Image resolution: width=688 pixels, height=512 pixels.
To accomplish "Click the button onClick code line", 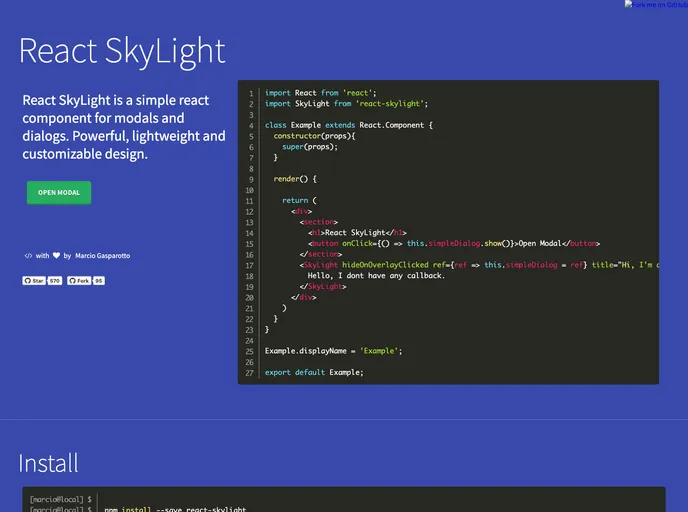I will (x=454, y=243).
